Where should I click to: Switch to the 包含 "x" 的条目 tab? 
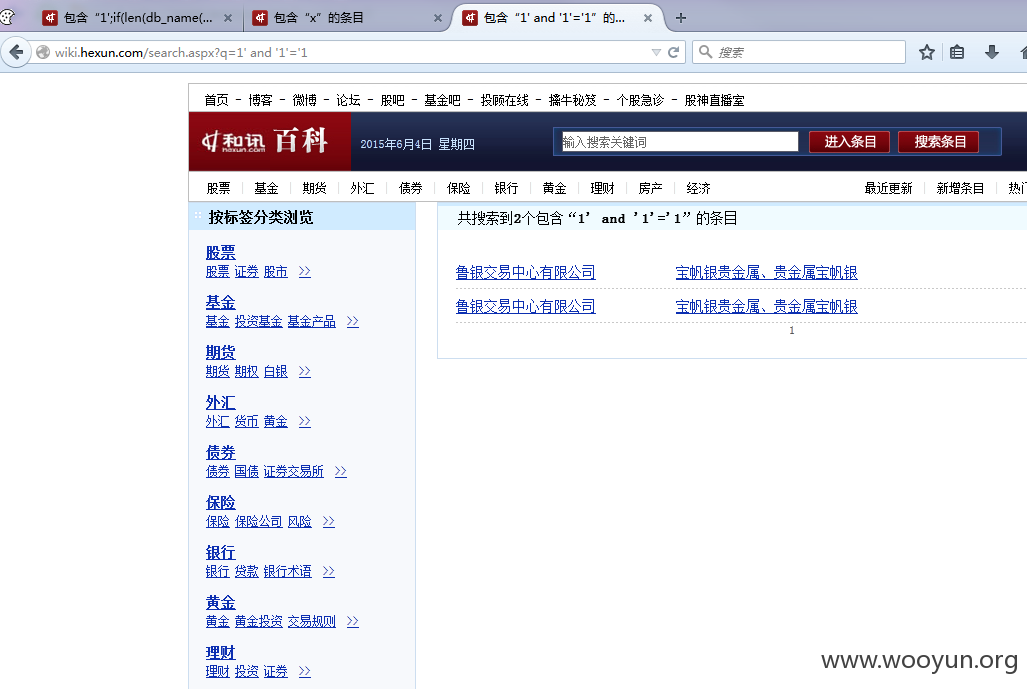[x=347, y=18]
